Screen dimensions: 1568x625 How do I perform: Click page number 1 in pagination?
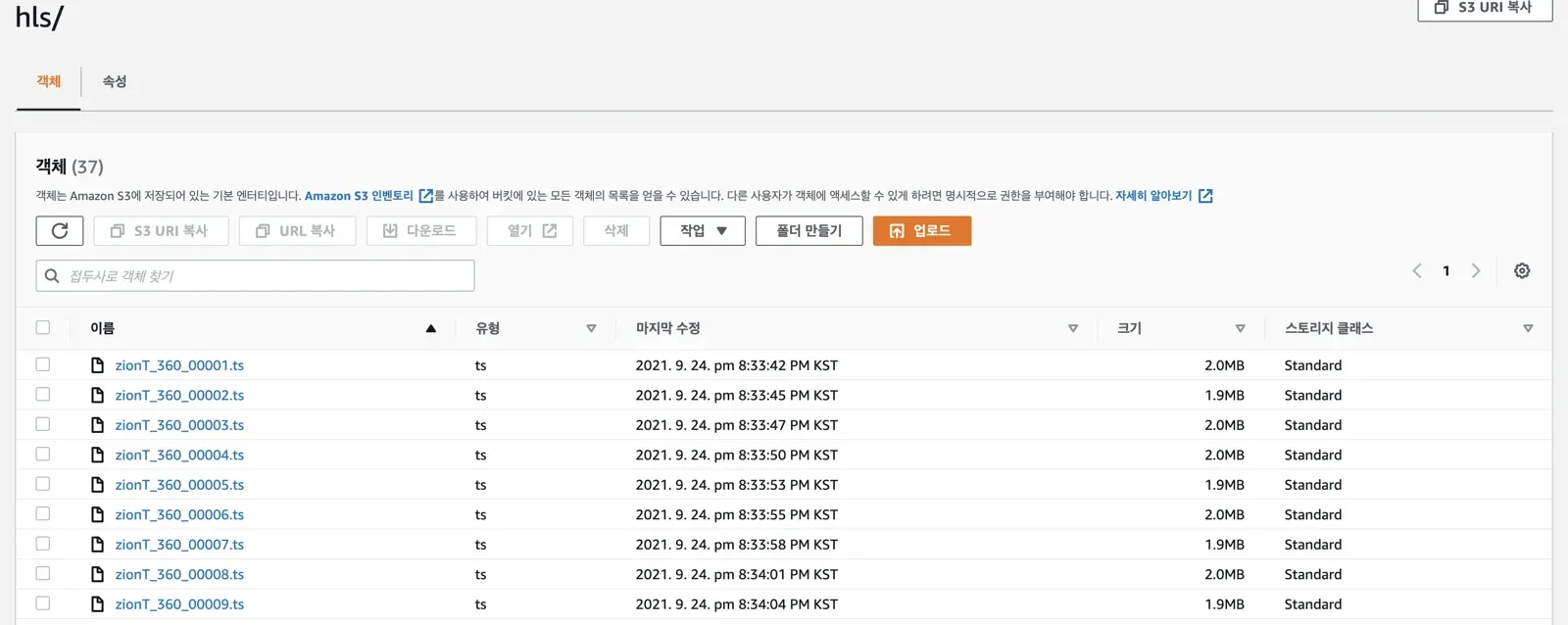pos(1446,271)
